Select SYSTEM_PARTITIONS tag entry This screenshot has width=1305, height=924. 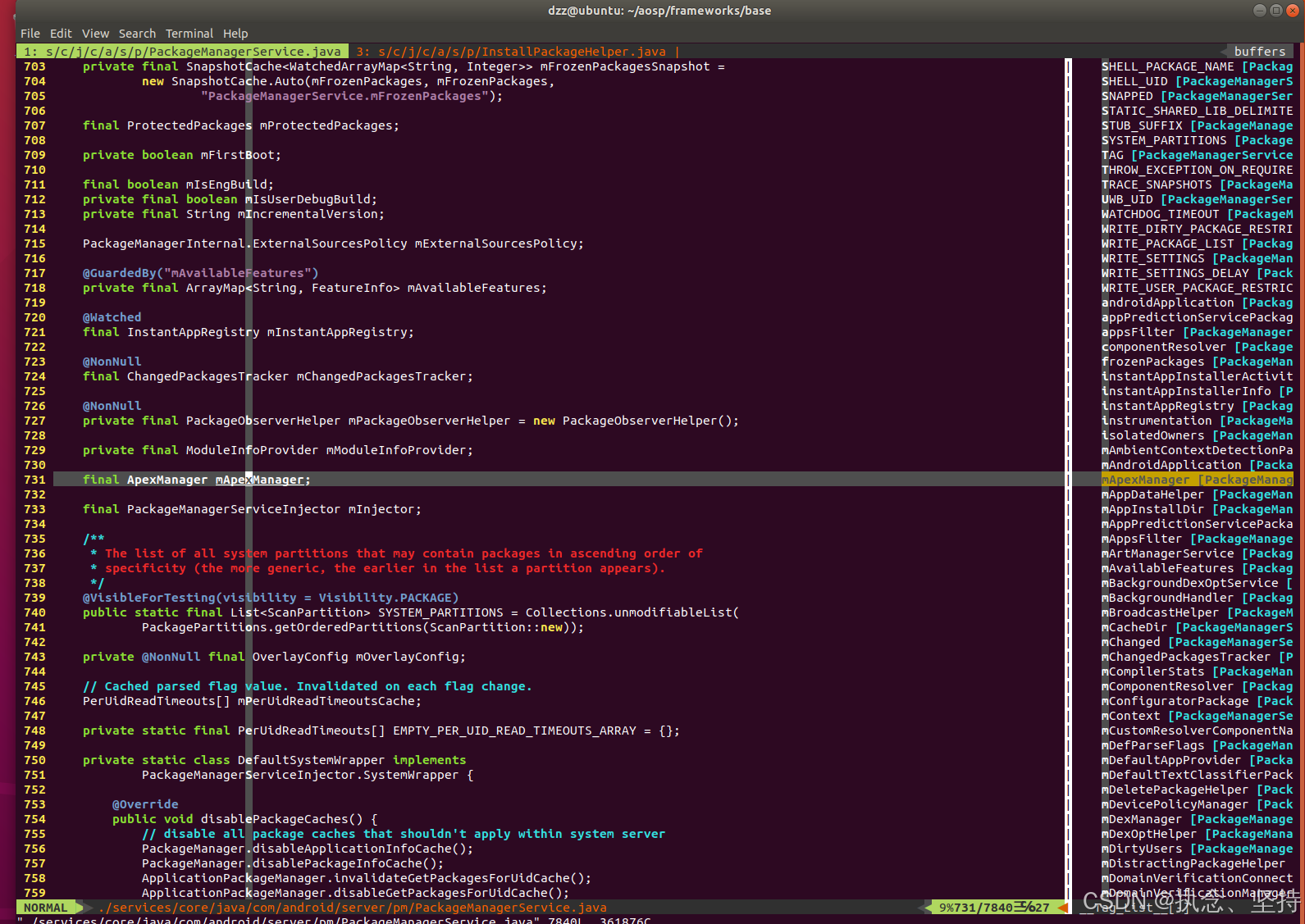pyautogui.click(x=1197, y=140)
